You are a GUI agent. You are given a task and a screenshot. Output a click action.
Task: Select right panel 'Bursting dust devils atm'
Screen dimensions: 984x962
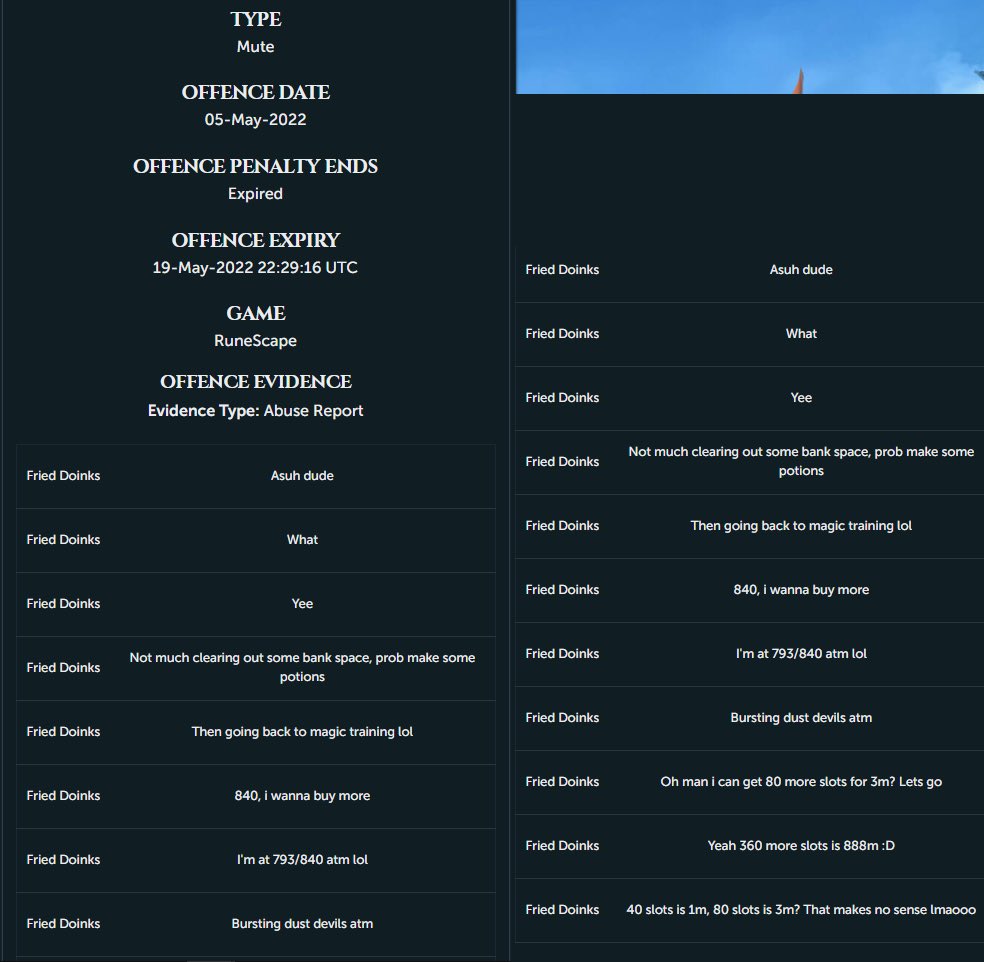[801, 718]
